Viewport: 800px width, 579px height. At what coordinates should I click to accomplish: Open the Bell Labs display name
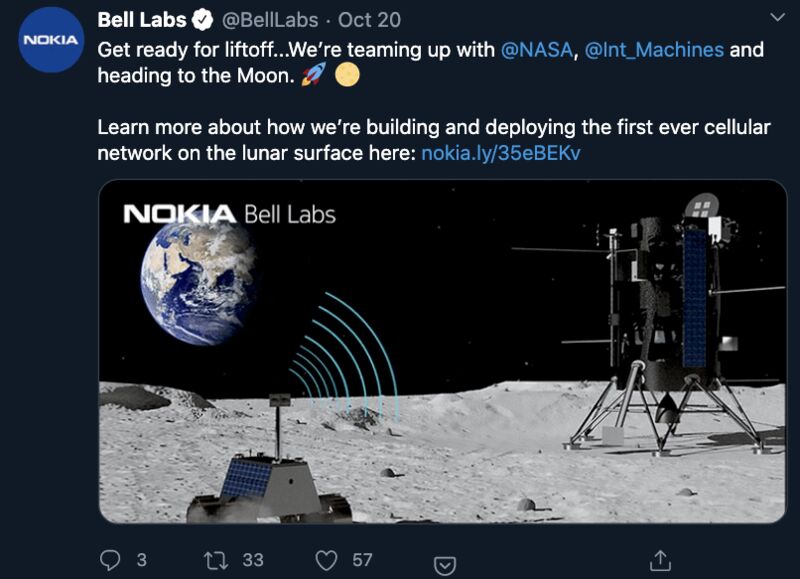[142, 20]
